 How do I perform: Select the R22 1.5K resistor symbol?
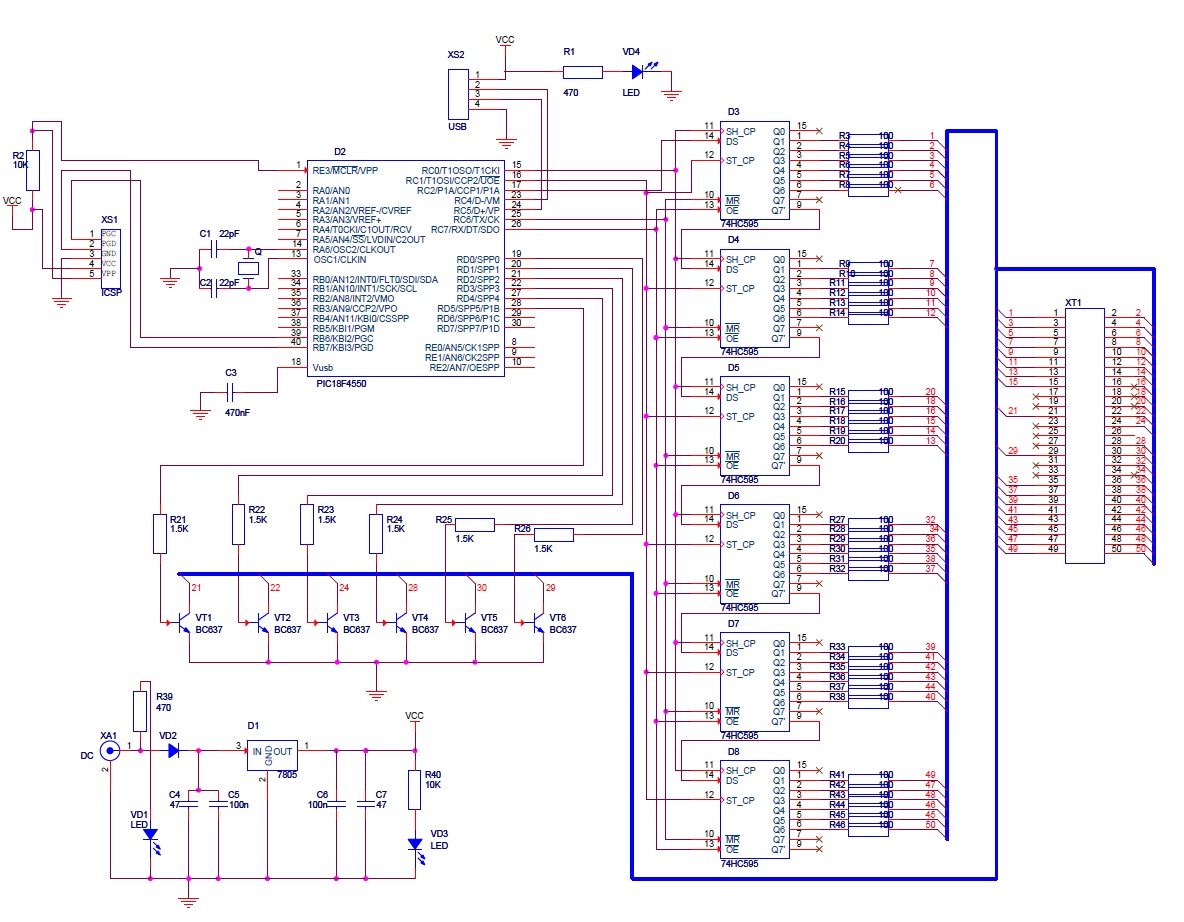[x=239, y=524]
